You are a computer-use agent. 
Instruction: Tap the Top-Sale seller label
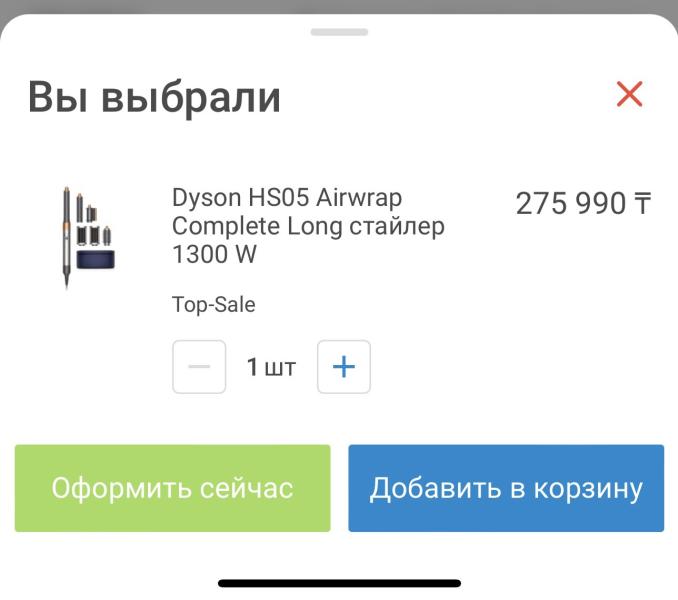tap(214, 305)
